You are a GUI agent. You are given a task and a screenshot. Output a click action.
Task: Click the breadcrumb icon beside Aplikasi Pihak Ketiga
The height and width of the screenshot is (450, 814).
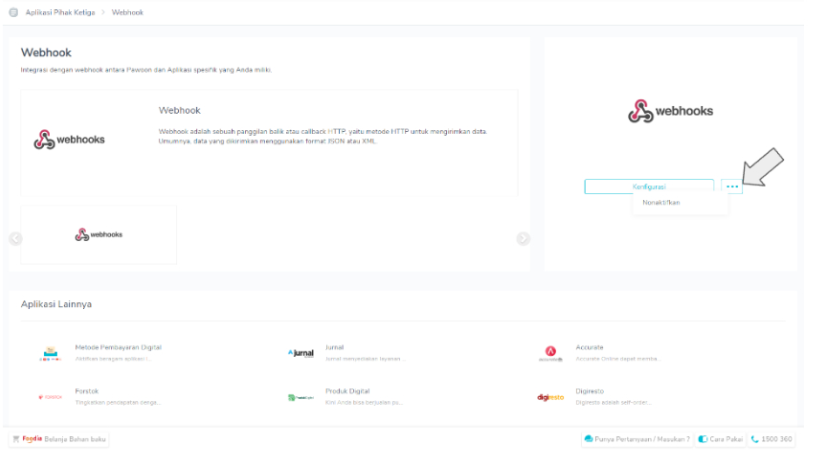[x=13, y=12]
